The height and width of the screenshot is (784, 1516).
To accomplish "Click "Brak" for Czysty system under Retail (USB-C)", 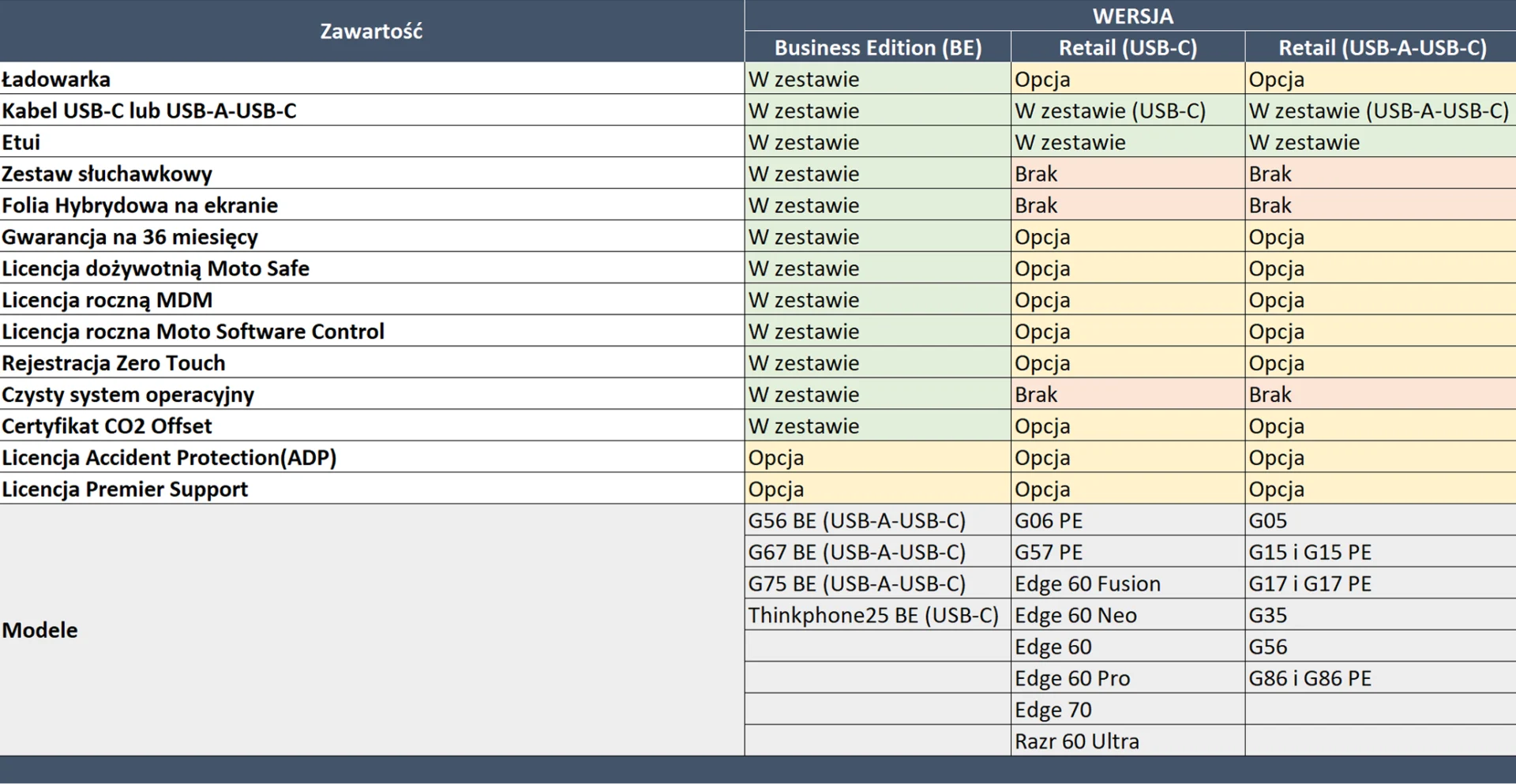I will (x=1128, y=395).
